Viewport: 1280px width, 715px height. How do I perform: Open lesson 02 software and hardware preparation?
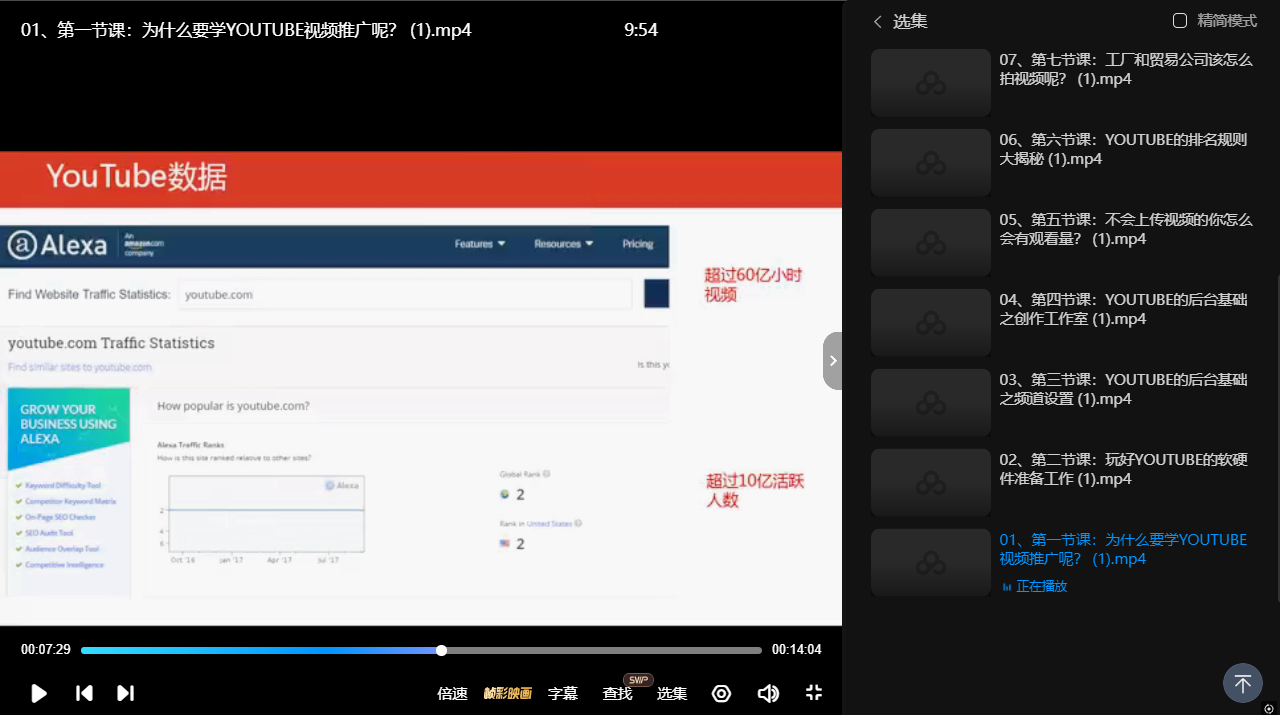click(x=1125, y=469)
